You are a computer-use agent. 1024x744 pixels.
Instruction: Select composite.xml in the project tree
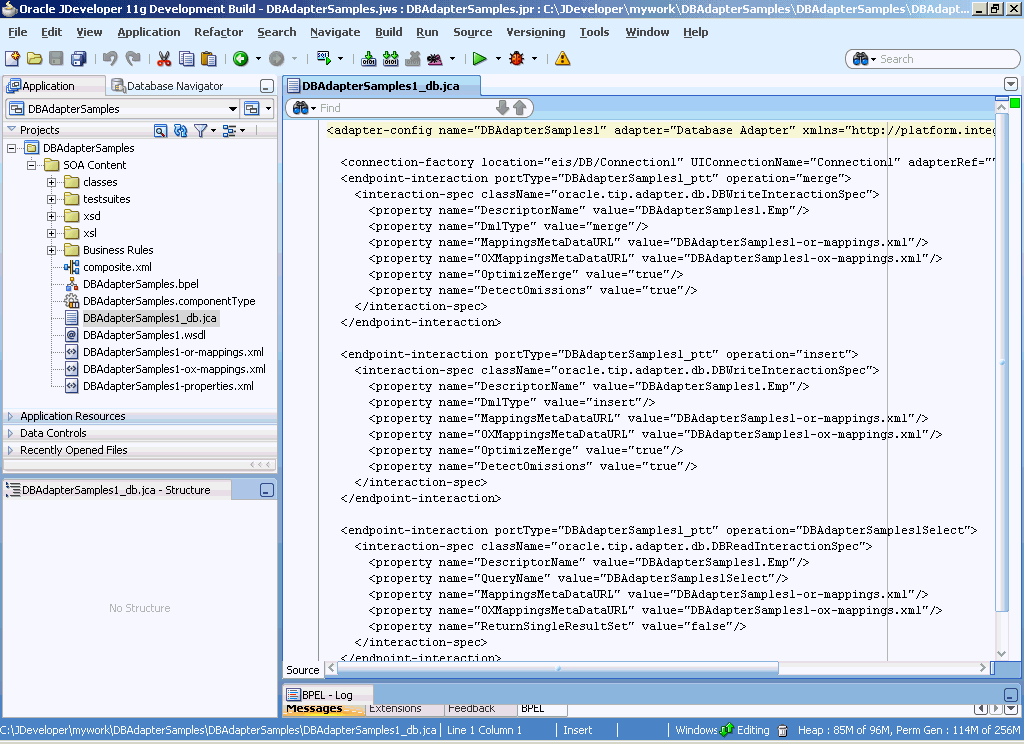pos(117,267)
